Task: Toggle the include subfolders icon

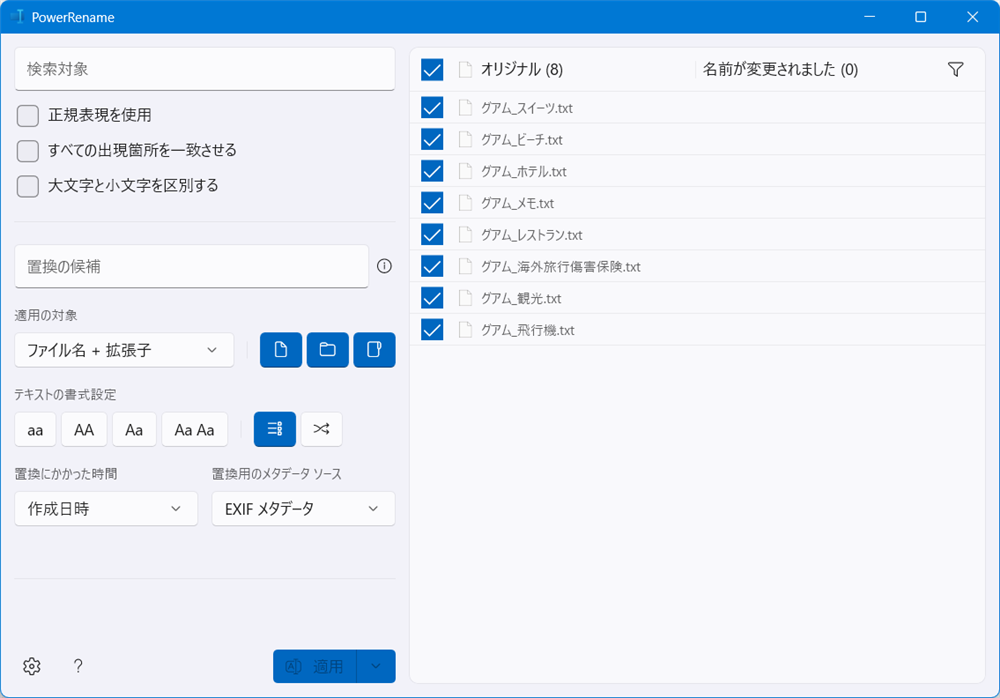Action: 374,350
